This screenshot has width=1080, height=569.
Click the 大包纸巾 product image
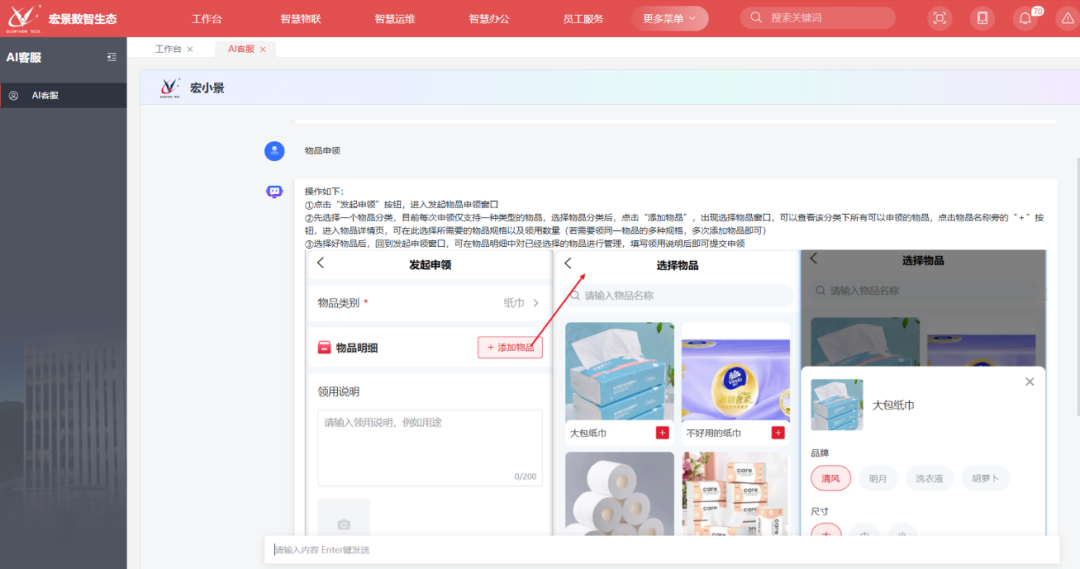pyautogui.click(x=619, y=372)
